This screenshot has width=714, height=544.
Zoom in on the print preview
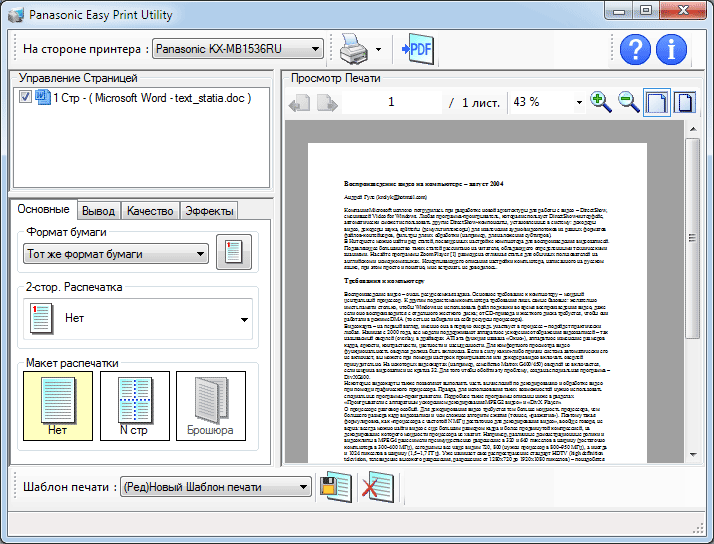(600, 102)
